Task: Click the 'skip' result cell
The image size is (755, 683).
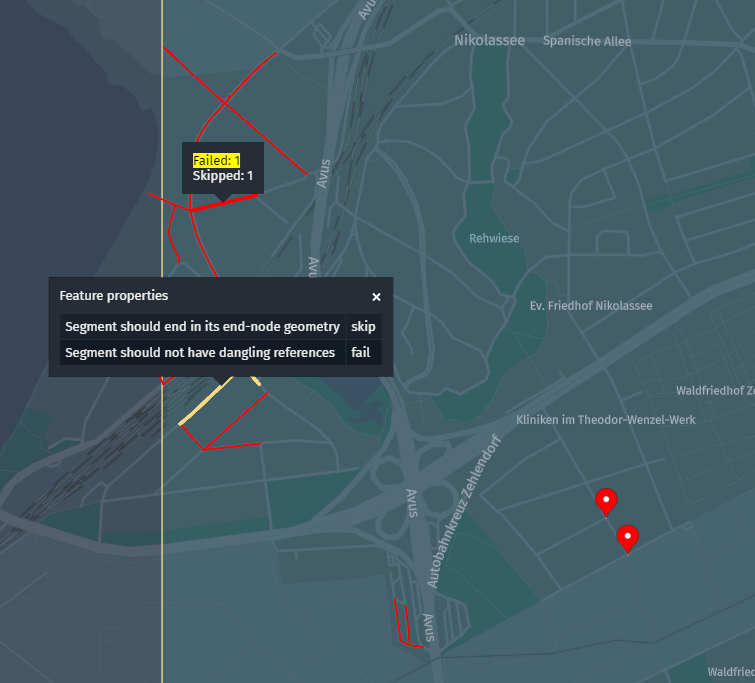Action: pos(363,327)
